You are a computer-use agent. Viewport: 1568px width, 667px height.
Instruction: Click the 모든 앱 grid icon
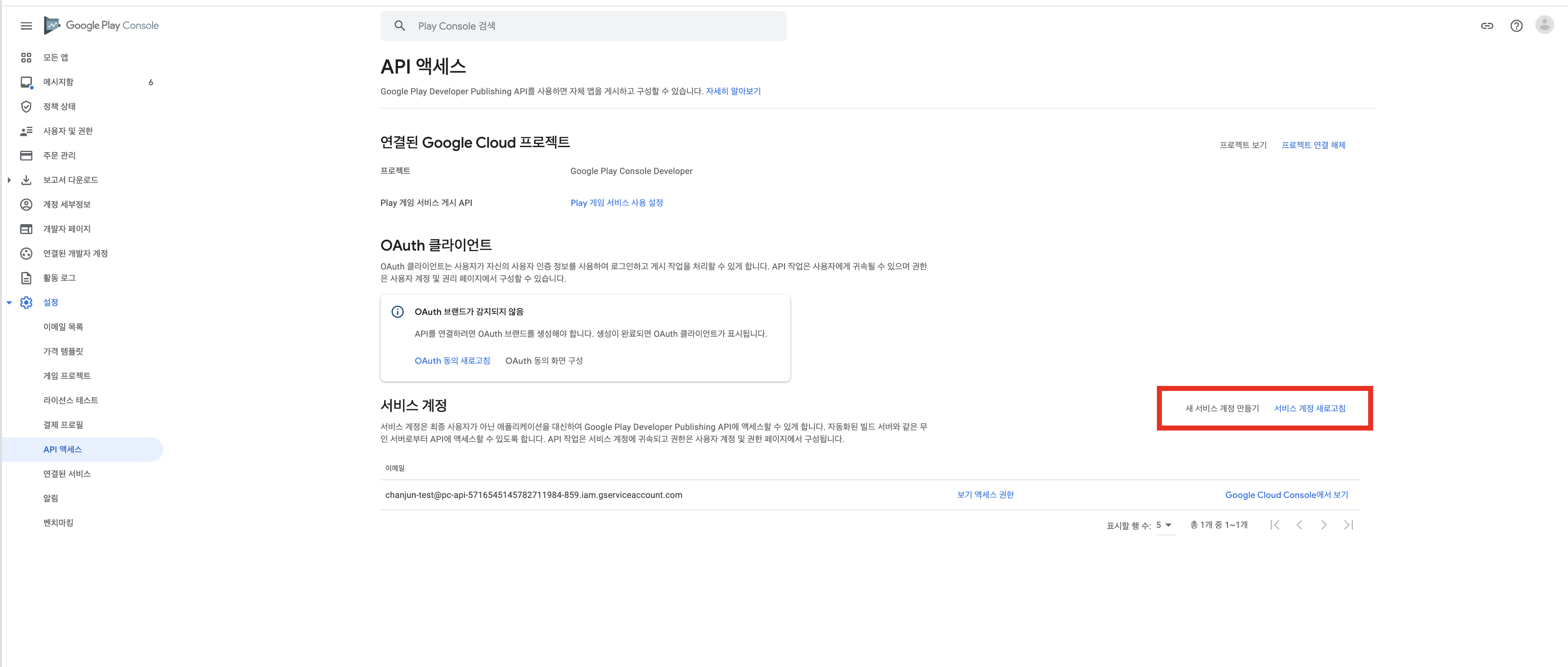point(26,57)
